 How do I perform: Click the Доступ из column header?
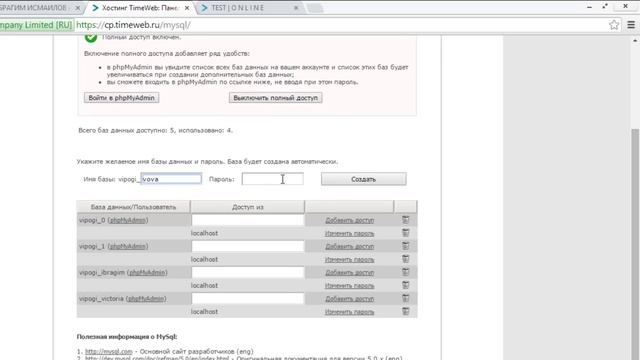248,207
